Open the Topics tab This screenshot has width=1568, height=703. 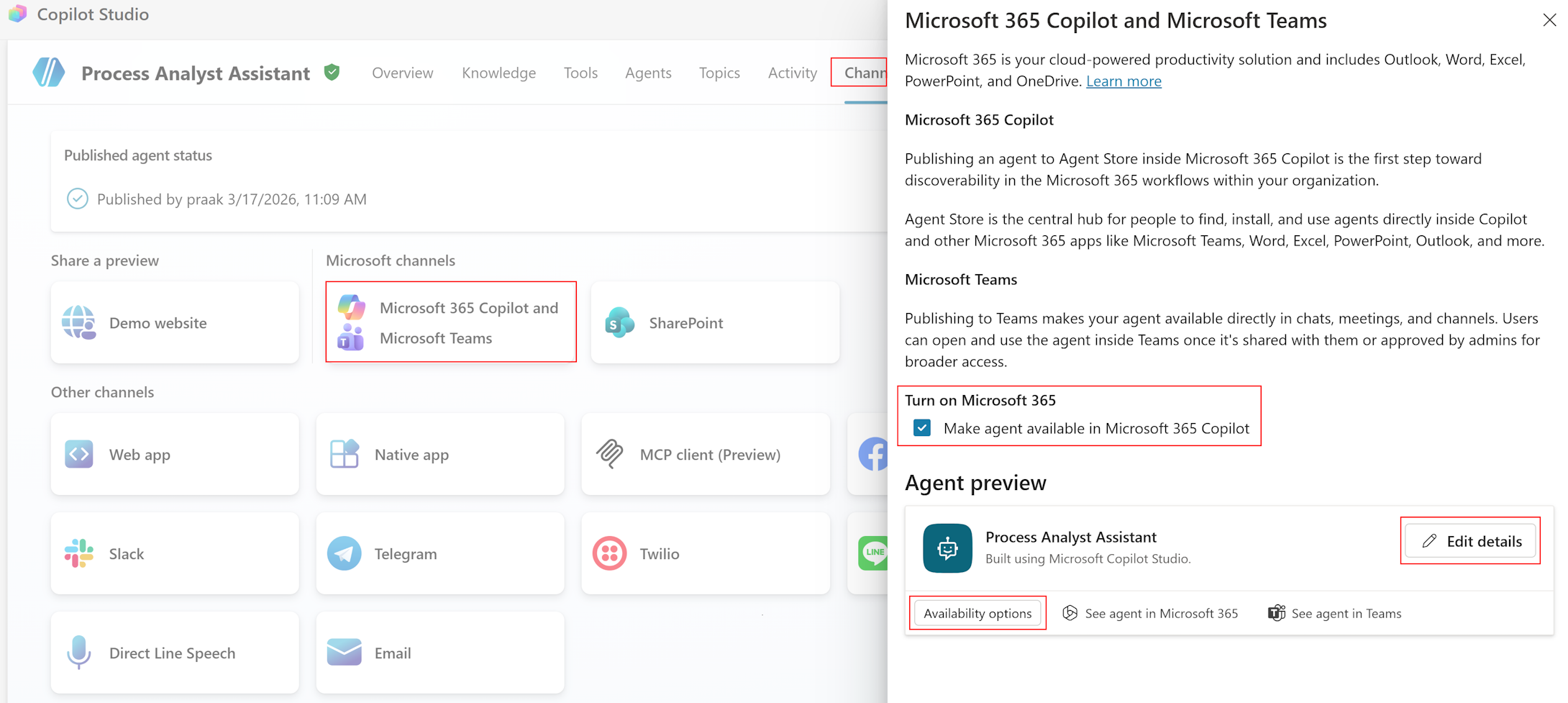click(719, 73)
